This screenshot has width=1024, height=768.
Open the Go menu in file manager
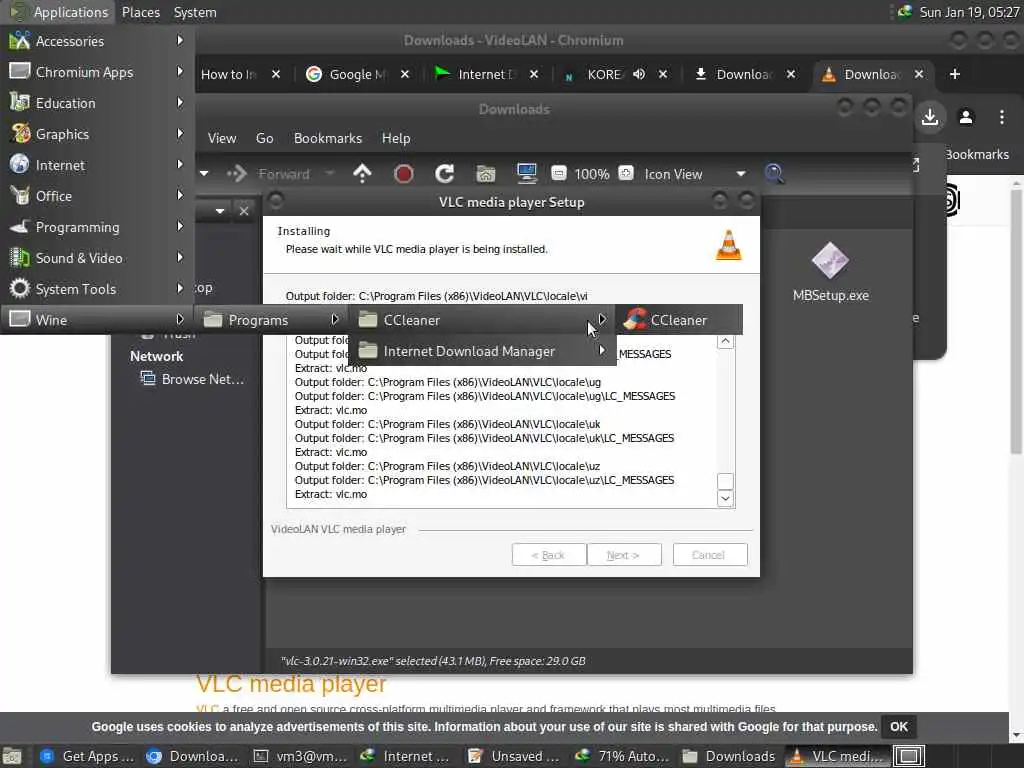[x=264, y=138]
